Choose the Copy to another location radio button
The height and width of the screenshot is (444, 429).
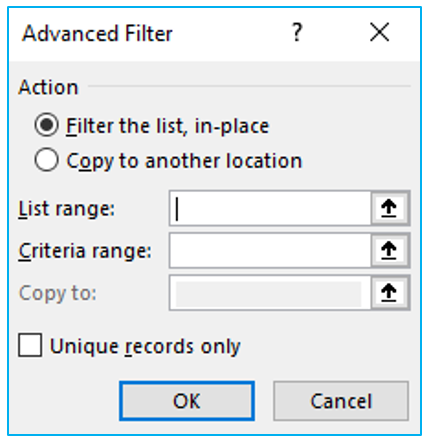pos(47,160)
